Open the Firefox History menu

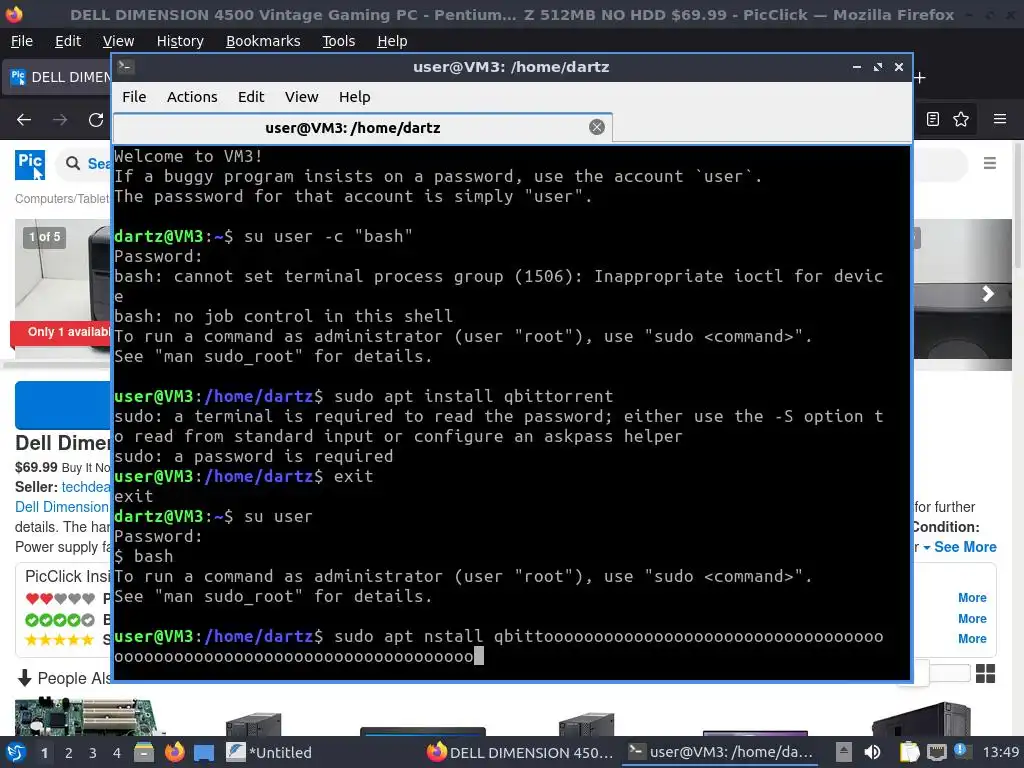180,41
